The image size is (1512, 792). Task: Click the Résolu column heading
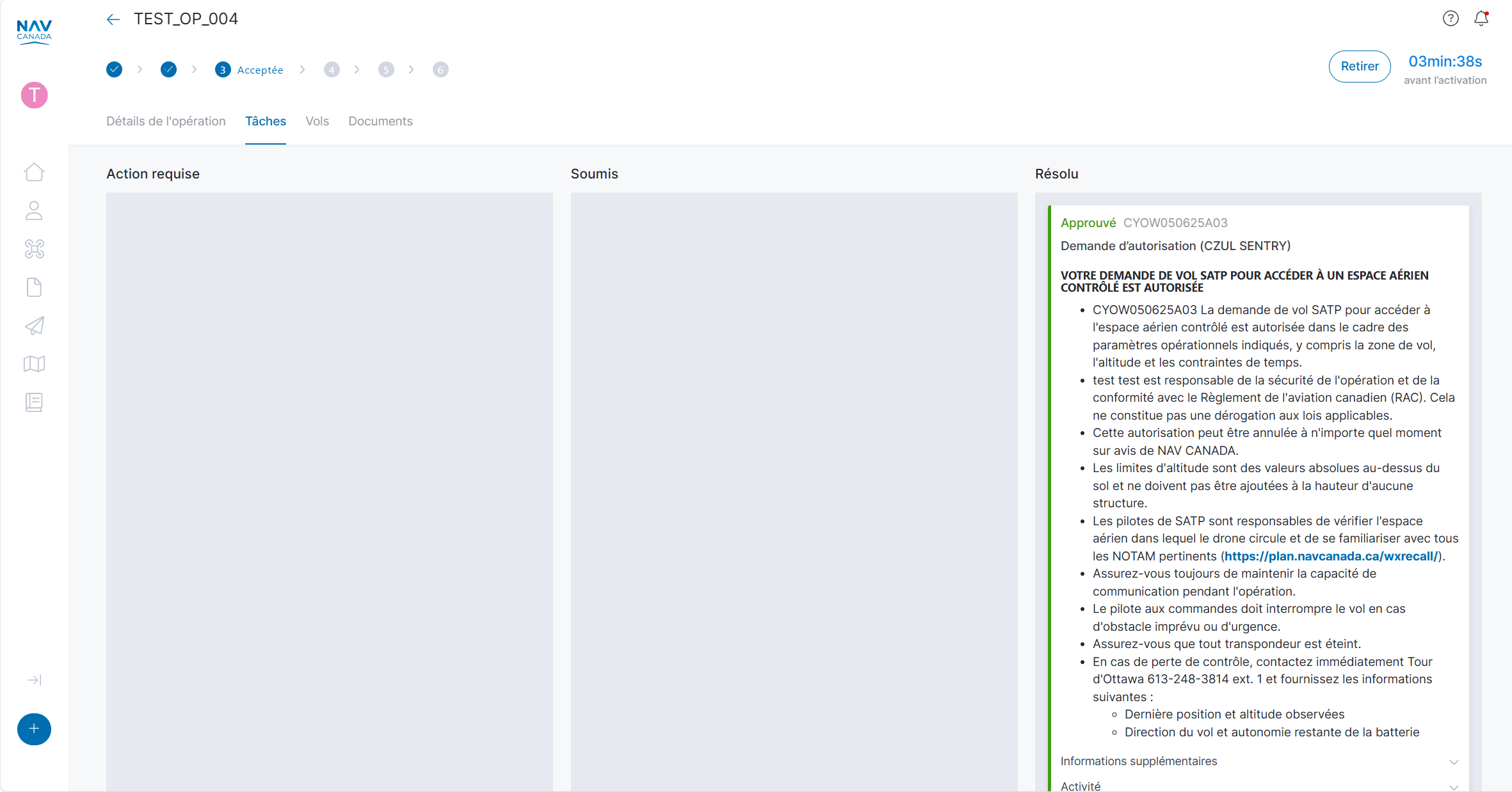point(1057,174)
